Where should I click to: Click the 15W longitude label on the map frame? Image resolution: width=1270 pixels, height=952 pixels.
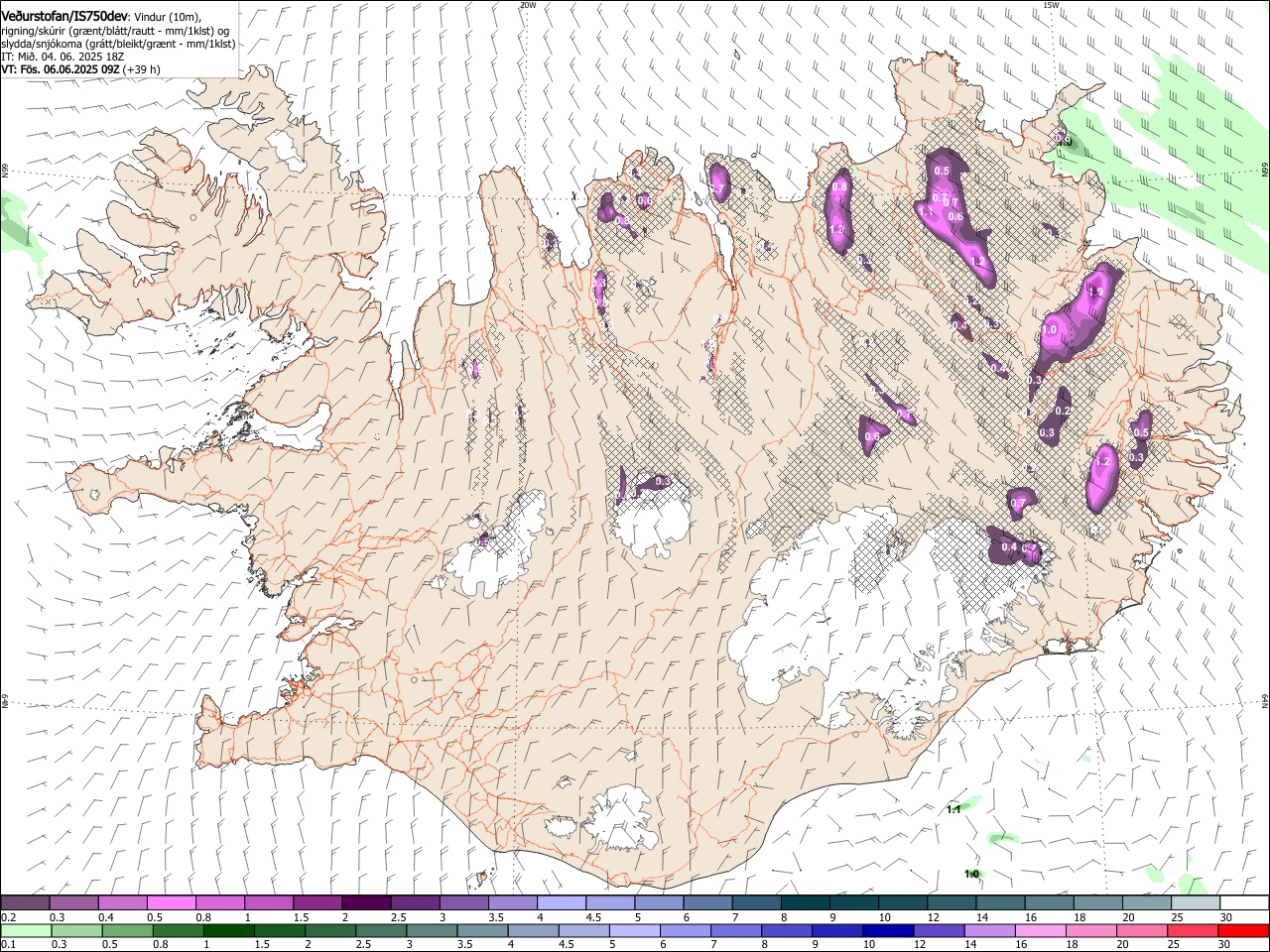click(1051, 5)
